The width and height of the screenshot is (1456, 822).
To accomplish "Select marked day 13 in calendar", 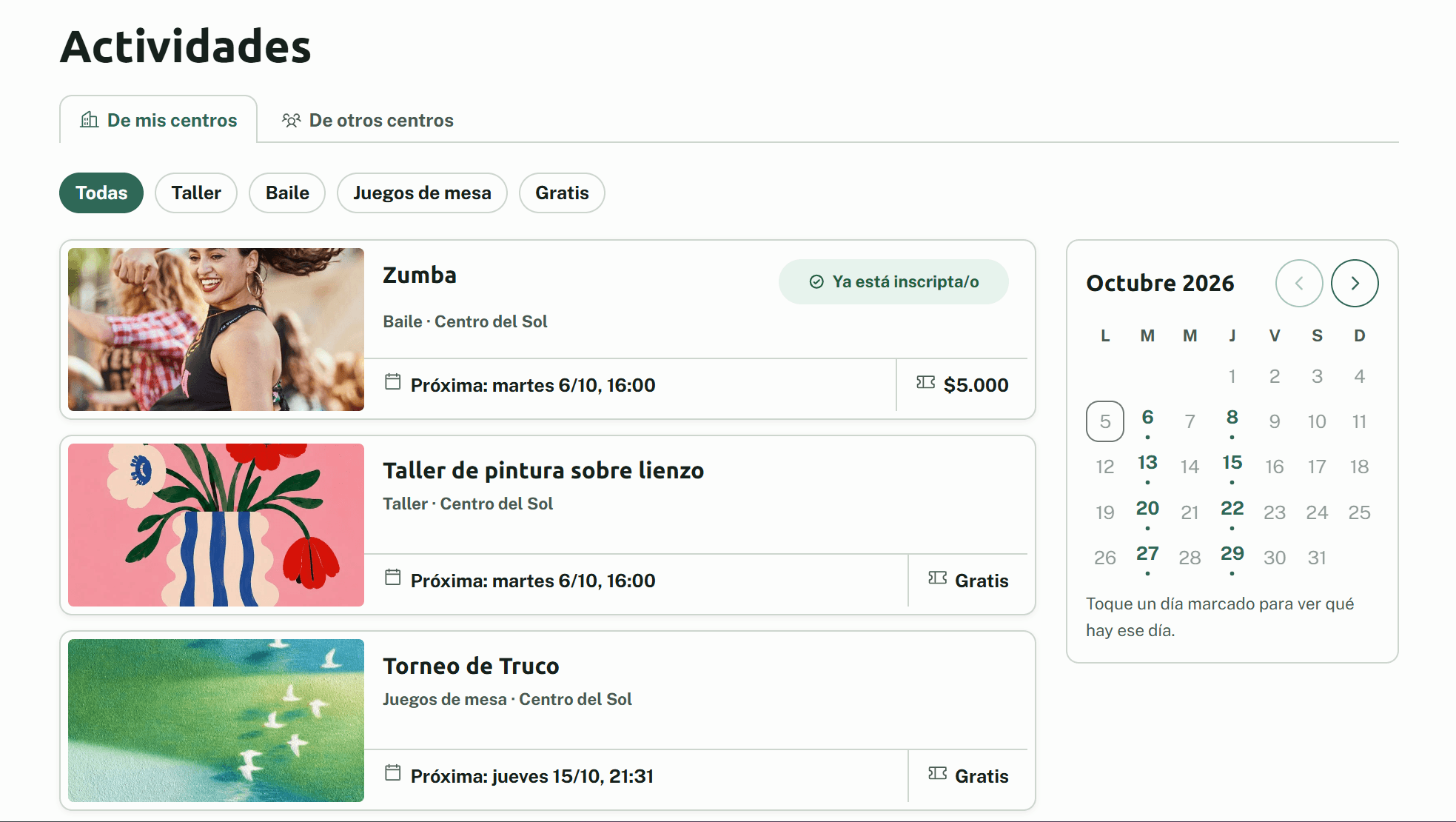I will 1147,466.
